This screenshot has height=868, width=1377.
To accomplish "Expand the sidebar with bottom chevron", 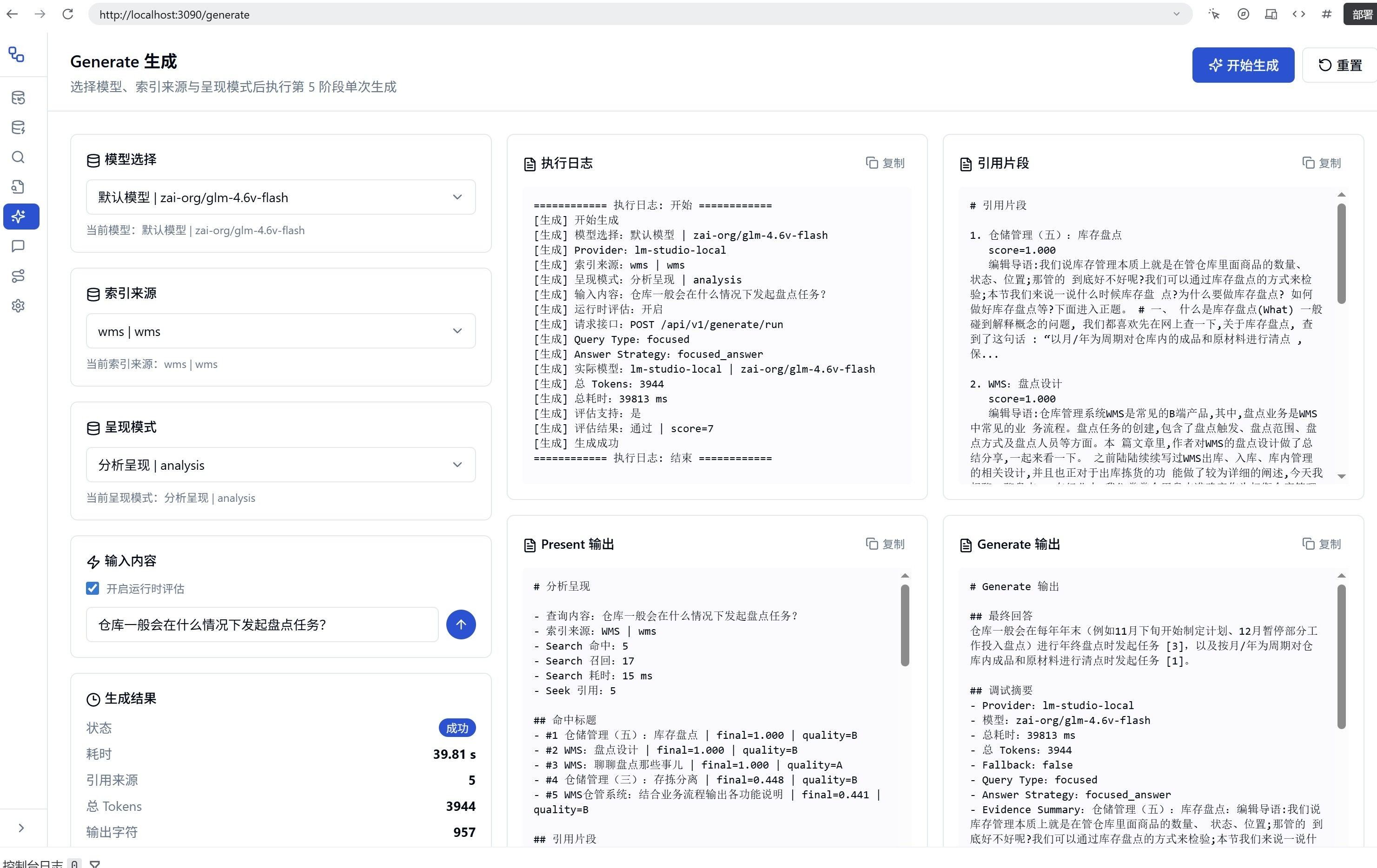I will (x=21, y=828).
